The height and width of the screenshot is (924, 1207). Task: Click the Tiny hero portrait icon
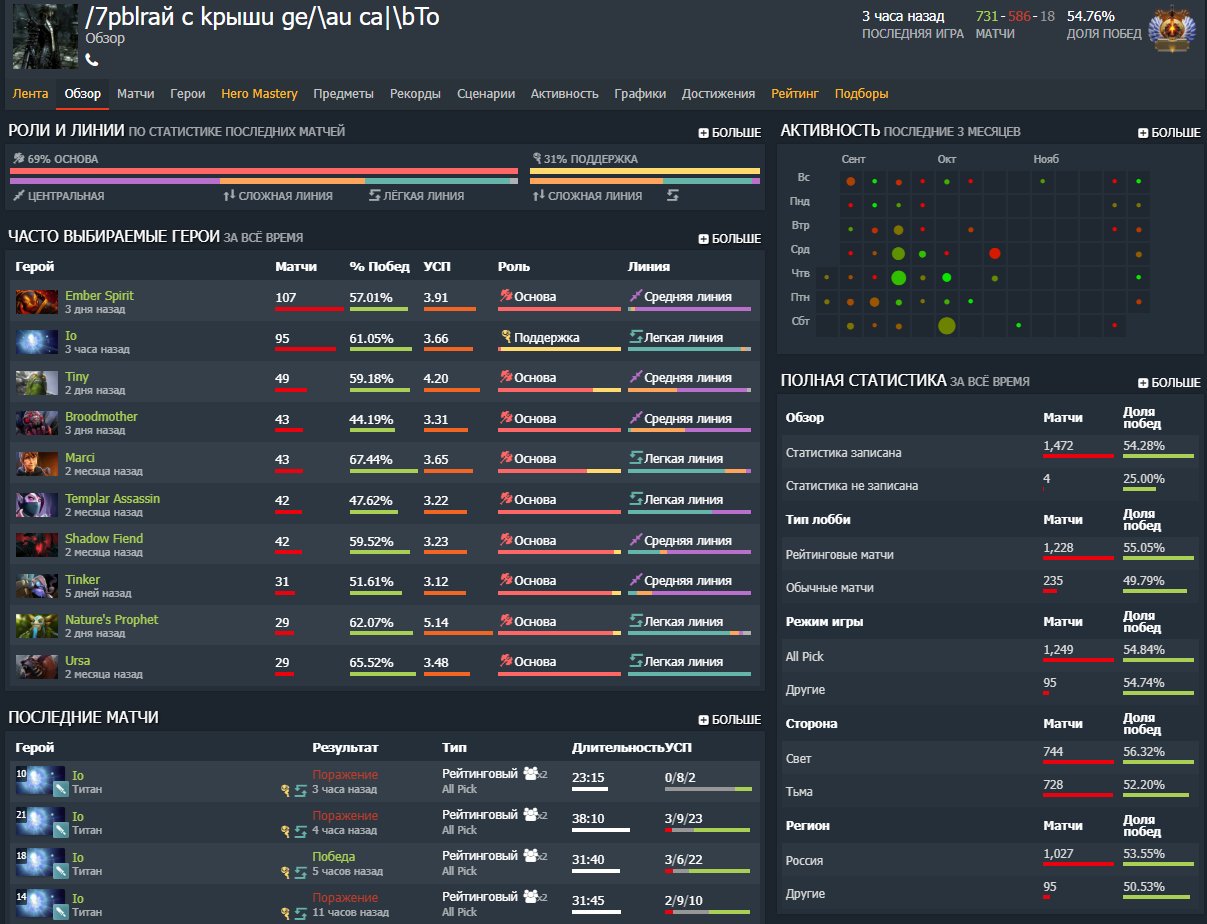[x=37, y=383]
